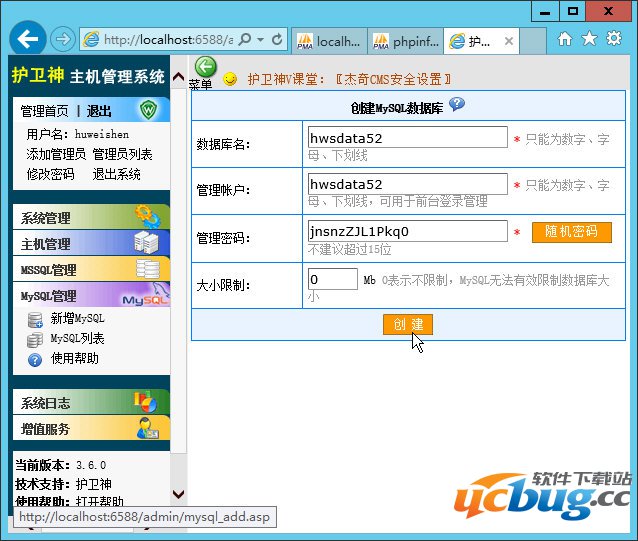
Task: Click 退出系统 link
Action: (x=117, y=175)
